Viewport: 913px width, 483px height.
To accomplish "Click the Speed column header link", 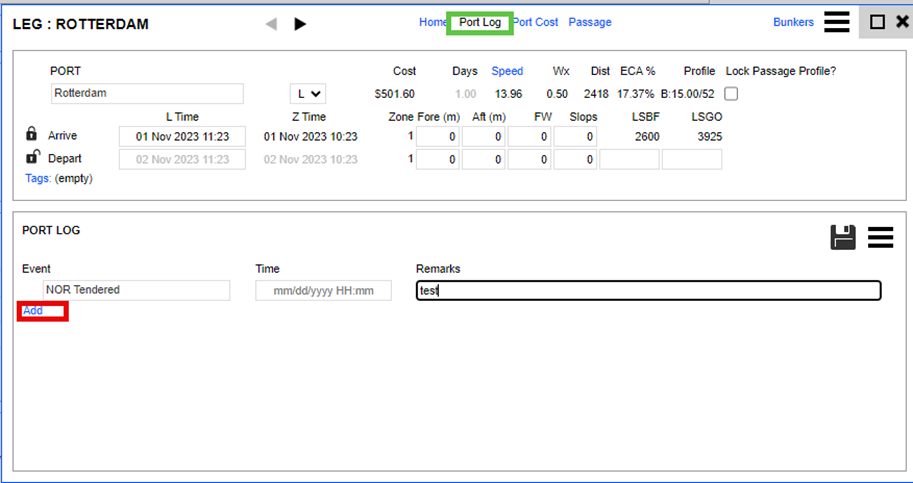I will pyautogui.click(x=507, y=71).
